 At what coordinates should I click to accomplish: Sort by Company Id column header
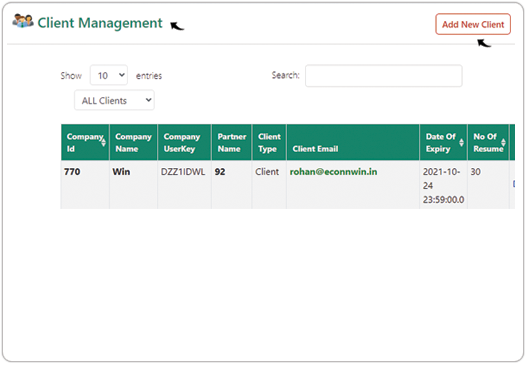click(85, 143)
